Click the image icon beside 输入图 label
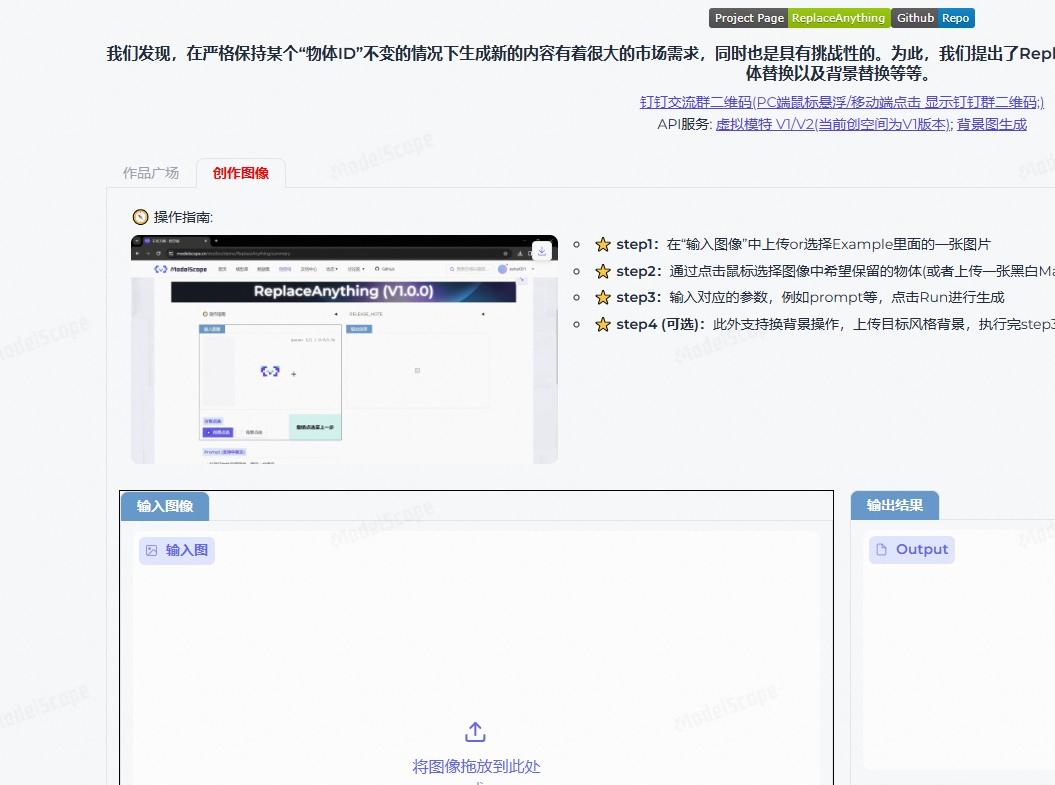The image size is (1055, 785). tap(152, 550)
